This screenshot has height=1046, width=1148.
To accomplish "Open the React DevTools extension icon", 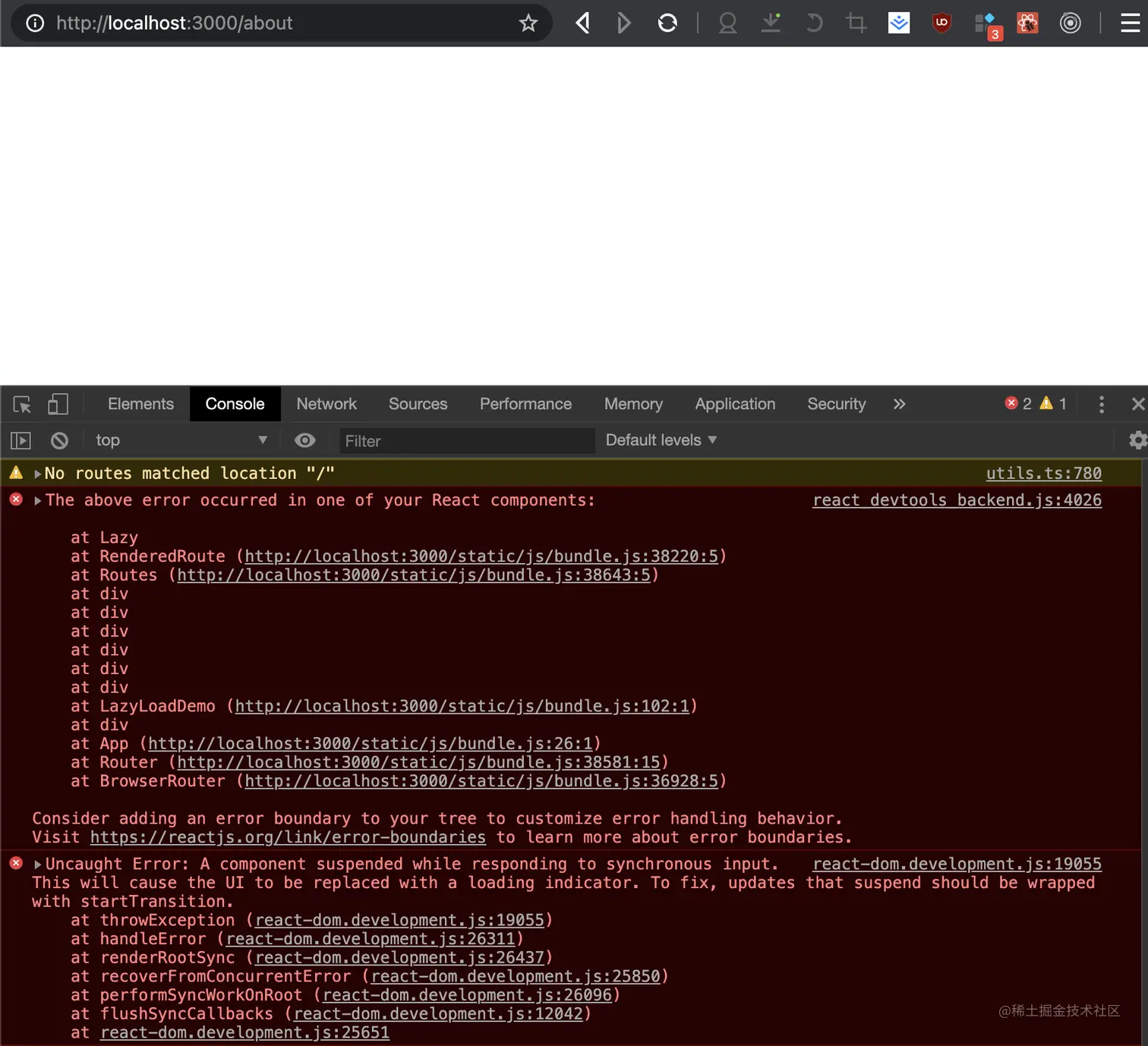I will pos(1027,23).
